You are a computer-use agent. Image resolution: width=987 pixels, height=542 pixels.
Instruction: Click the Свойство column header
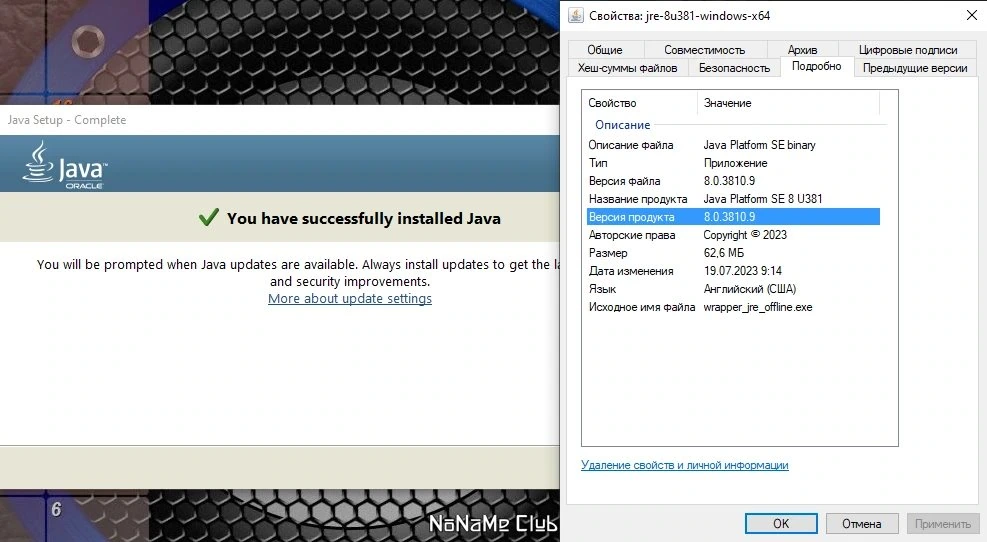(640, 103)
